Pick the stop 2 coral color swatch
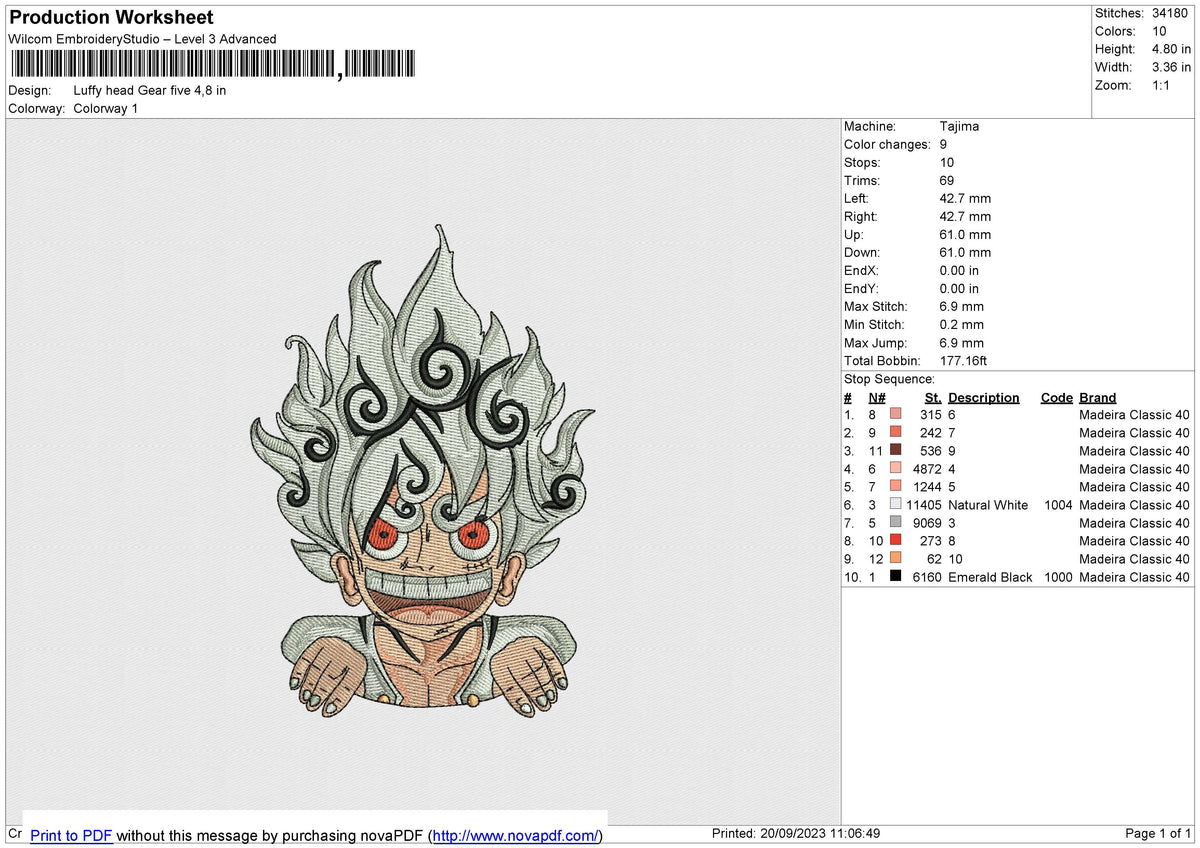 coord(895,432)
